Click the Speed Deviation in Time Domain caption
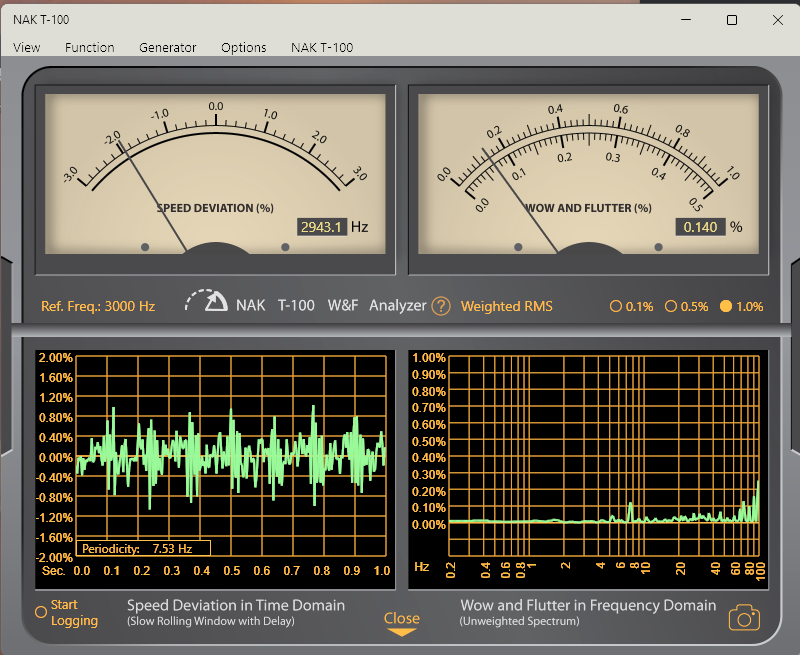800x655 pixels. (236, 606)
